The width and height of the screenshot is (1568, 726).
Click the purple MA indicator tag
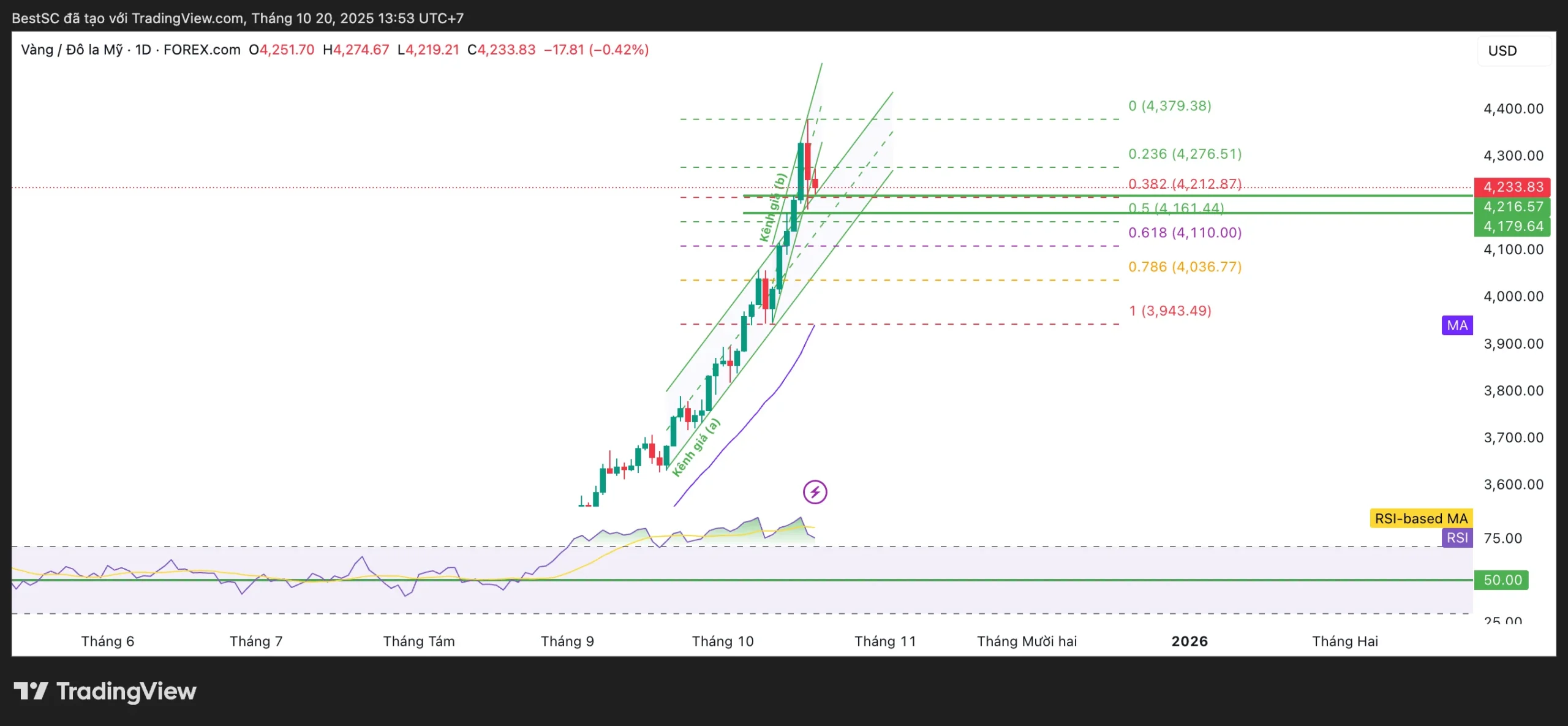click(1457, 325)
